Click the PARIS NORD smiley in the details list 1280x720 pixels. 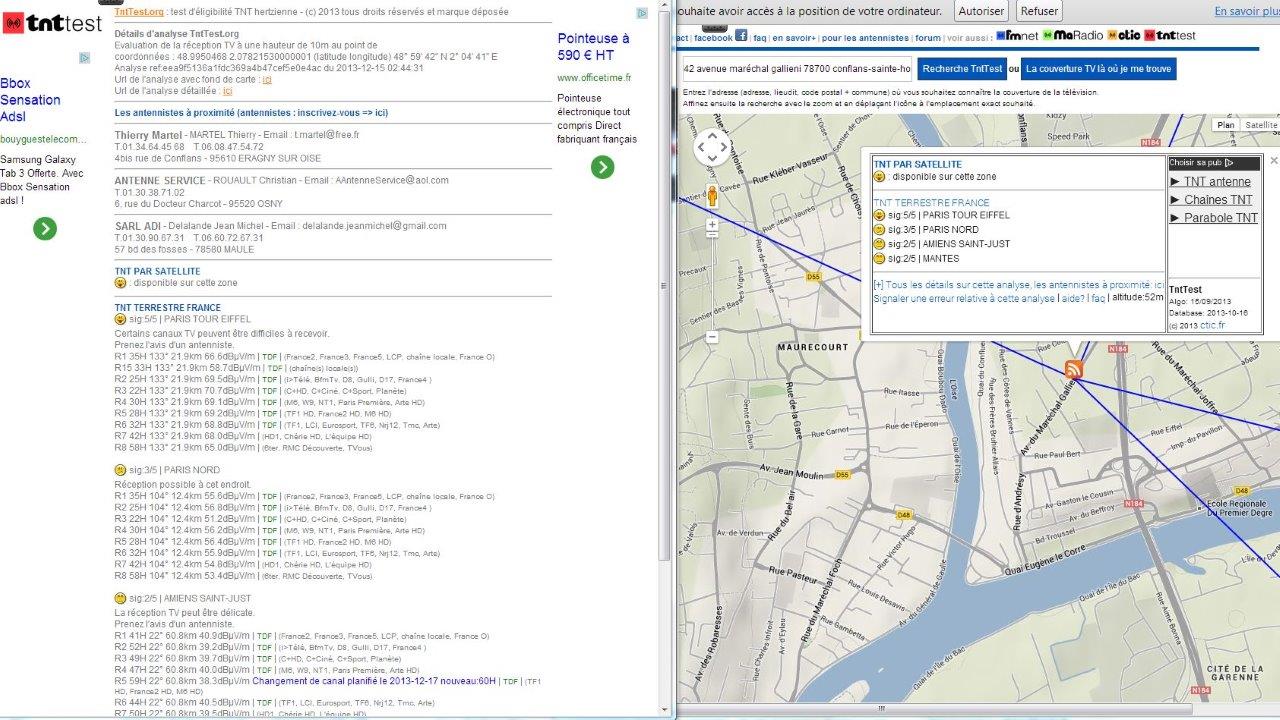(x=121, y=470)
